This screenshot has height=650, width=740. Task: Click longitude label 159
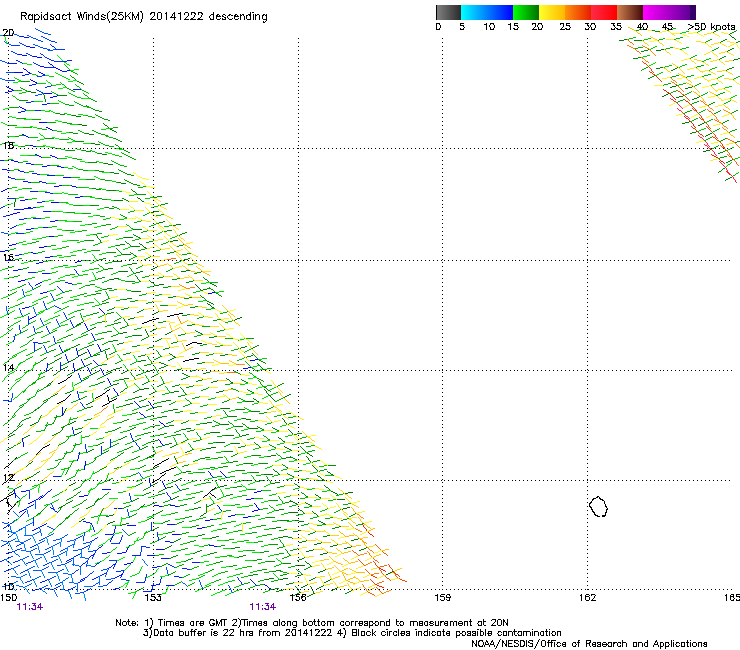[442, 598]
